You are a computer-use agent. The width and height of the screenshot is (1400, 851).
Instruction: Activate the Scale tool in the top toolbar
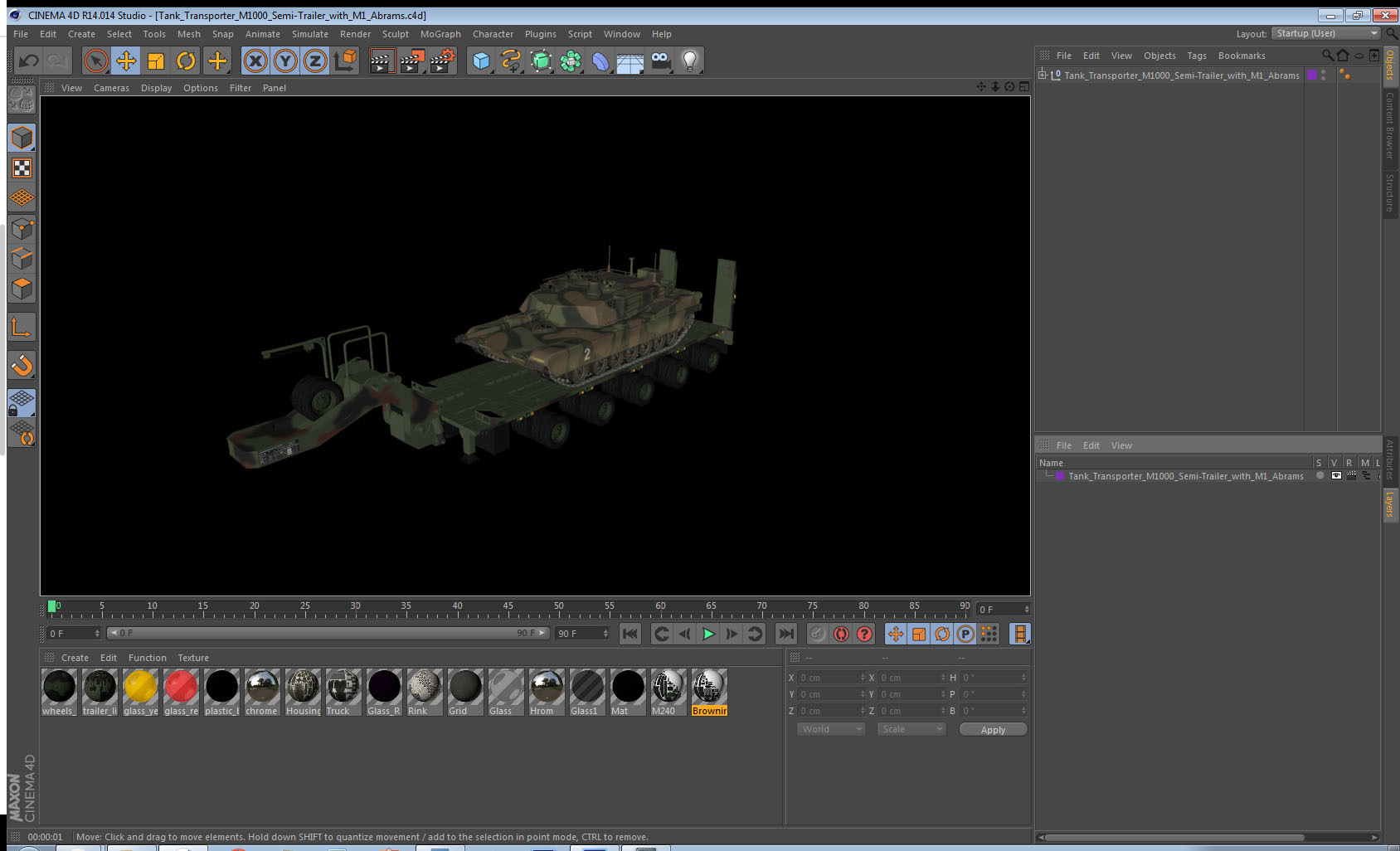coord(156,61)
